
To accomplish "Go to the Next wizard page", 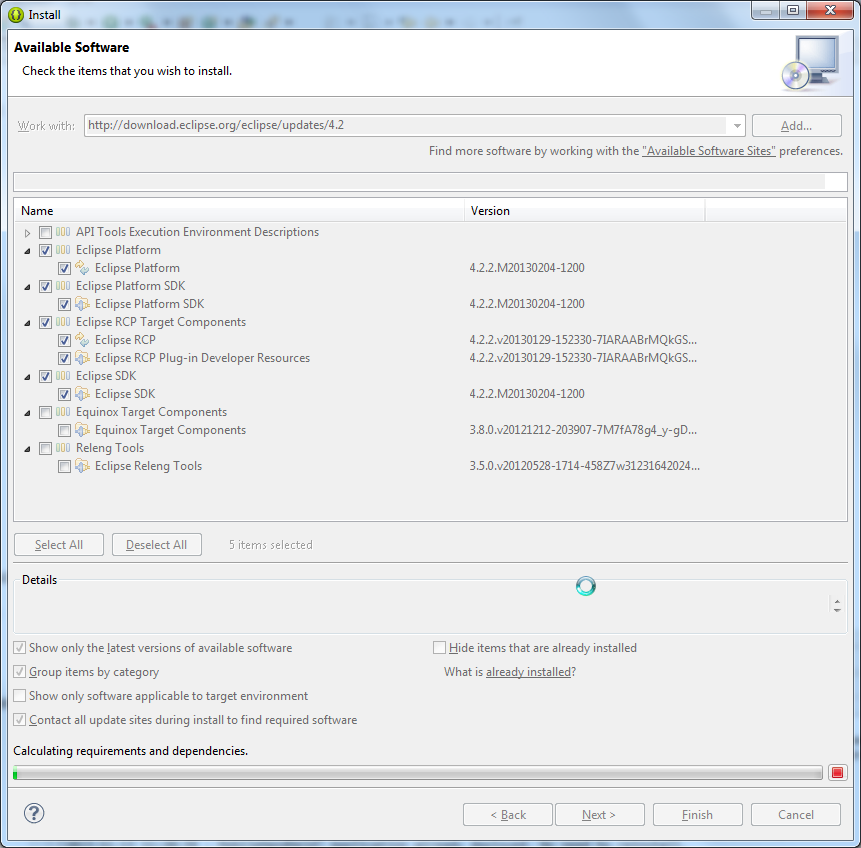I will [x=600, y=814].
